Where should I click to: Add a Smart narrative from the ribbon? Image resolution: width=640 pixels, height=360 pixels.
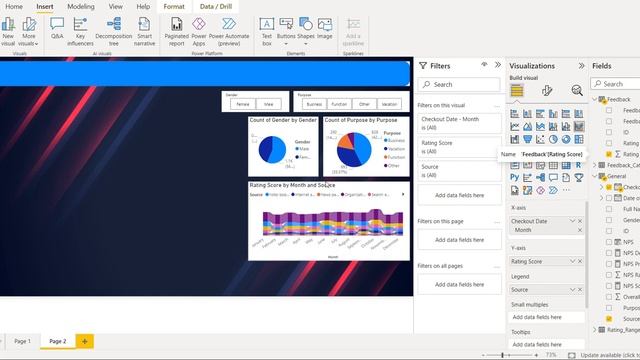(144, 31)
